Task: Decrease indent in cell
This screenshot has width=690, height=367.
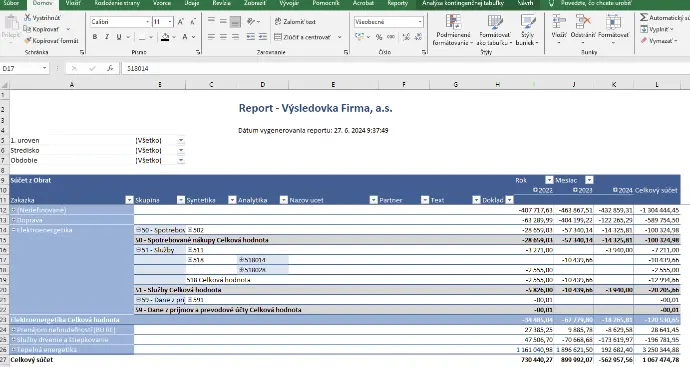Action: point(250,37)
